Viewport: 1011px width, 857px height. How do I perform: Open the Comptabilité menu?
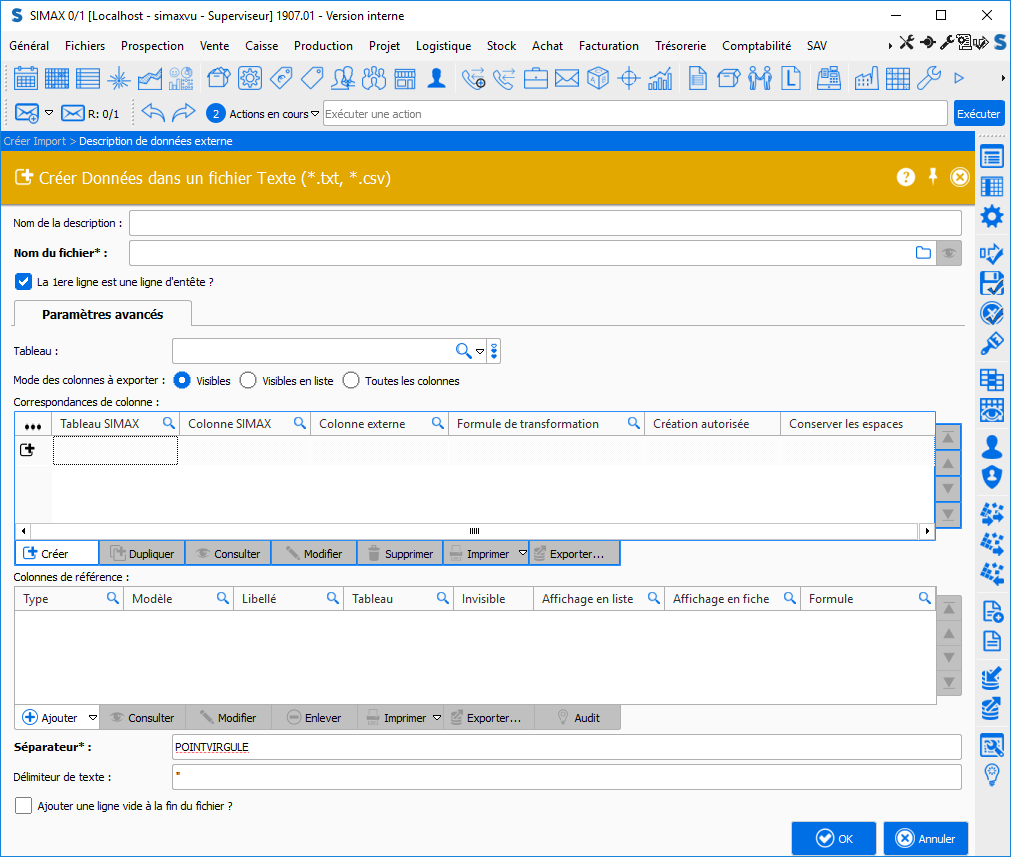coord(756,46)
